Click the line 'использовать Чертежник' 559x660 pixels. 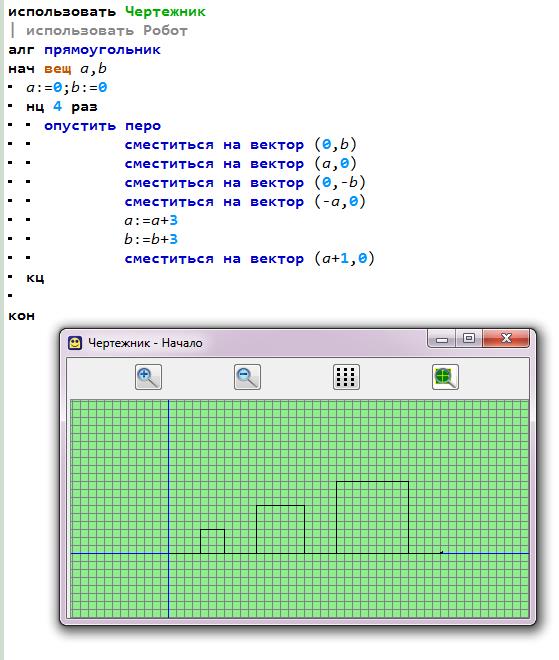[x=107, y=11]
